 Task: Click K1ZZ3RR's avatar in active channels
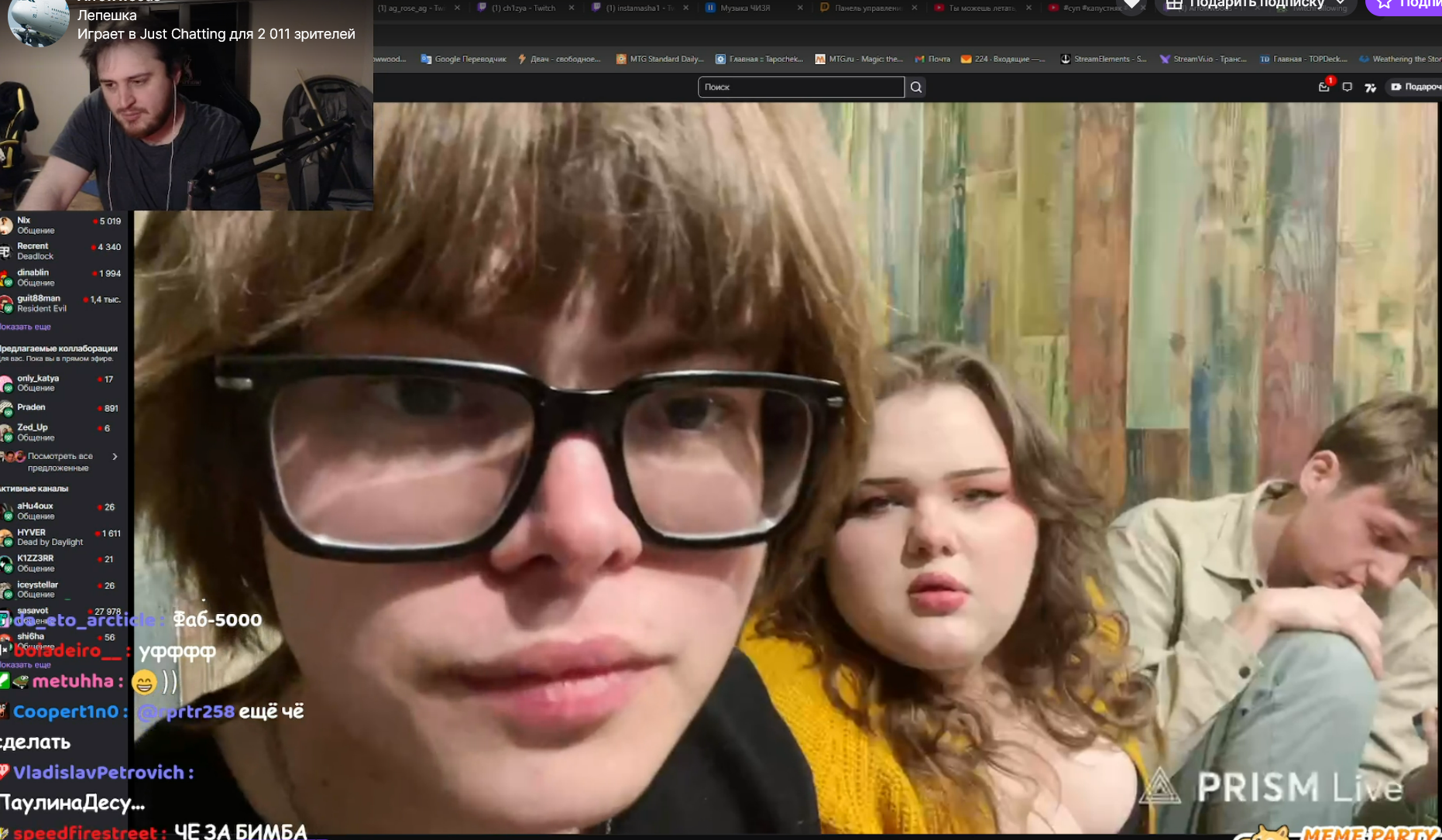pos(6,563)
